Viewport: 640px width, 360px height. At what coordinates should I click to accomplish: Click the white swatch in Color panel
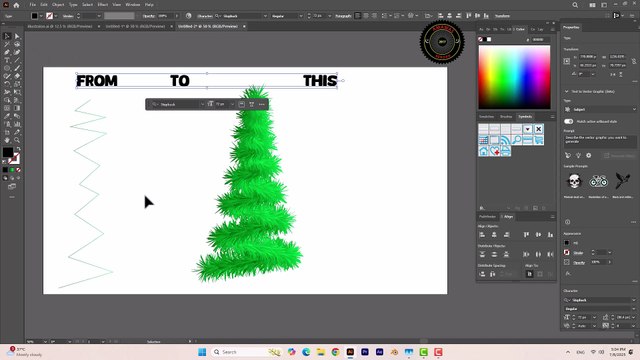click(x=489, y=40)
